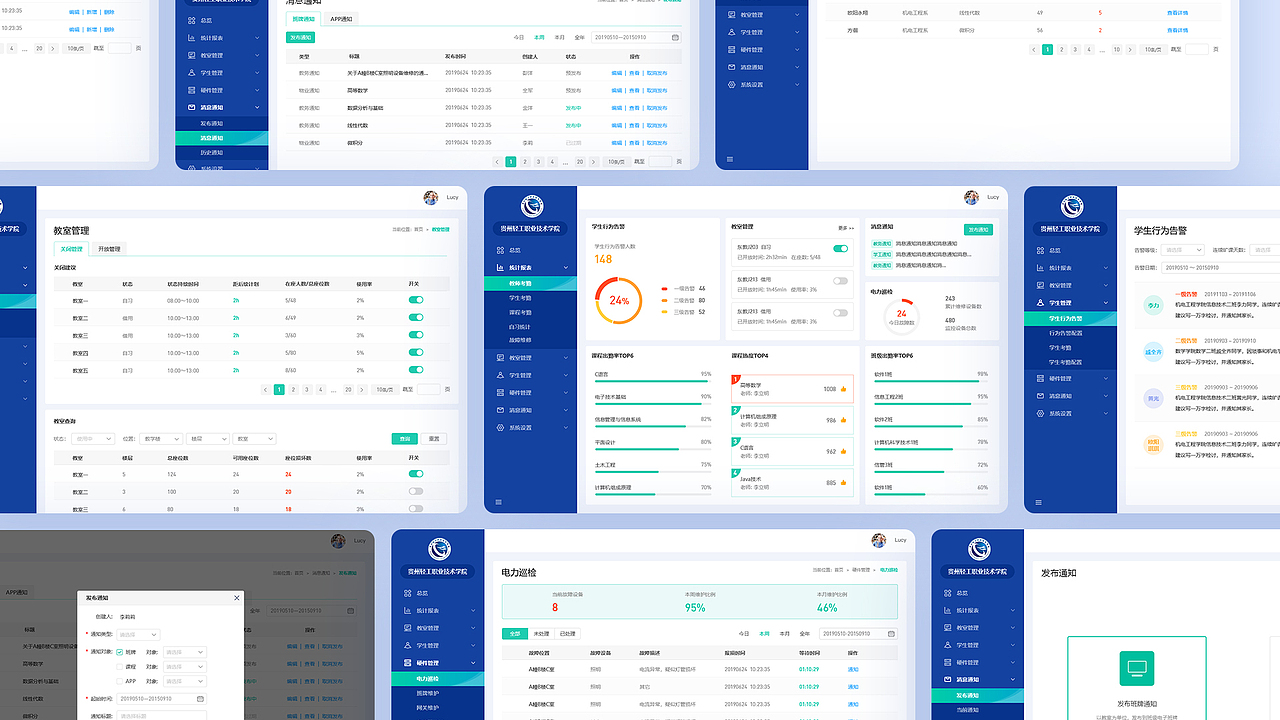The width and height of the screenshot is (1280, 720).
Task: Expand 统计报表 chevron in center dashboard sidebar
Action: 566,267
